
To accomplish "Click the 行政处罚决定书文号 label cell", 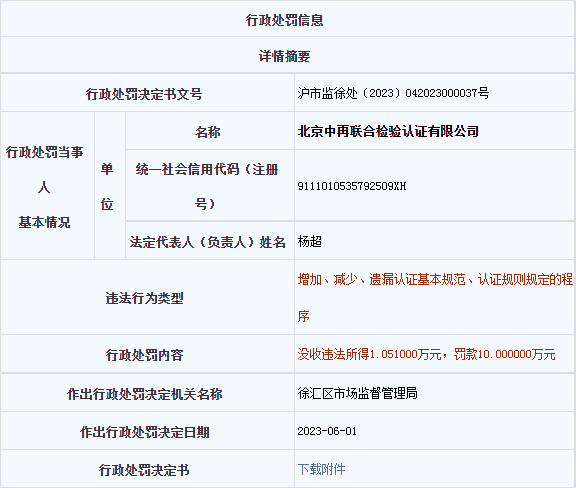I will (147, 93).
